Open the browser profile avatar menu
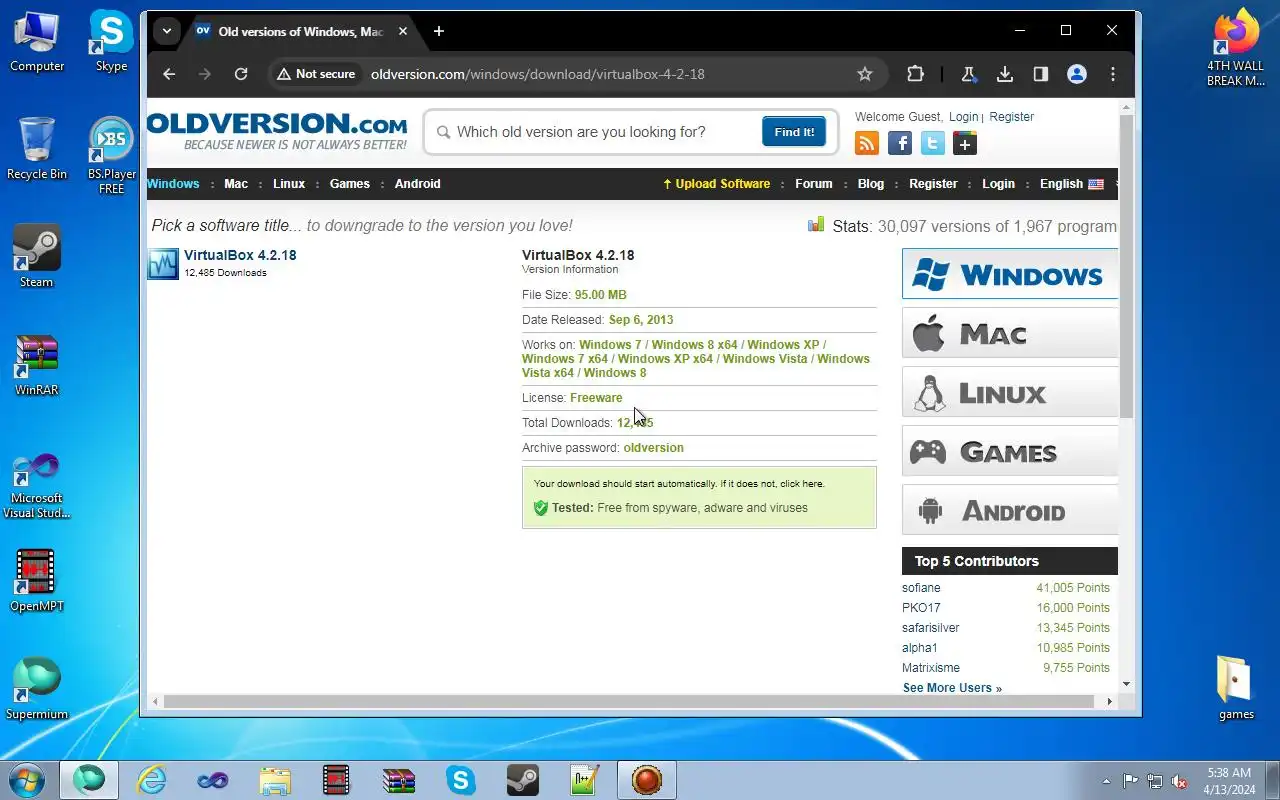This screenshot has width=1280, height=800. pos(1077,74)
